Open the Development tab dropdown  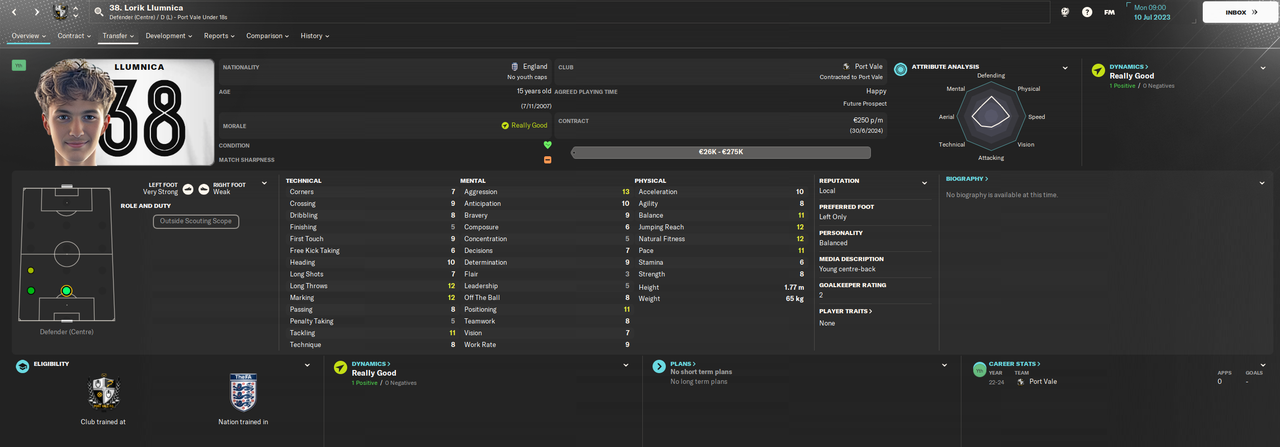pos(169,36)
